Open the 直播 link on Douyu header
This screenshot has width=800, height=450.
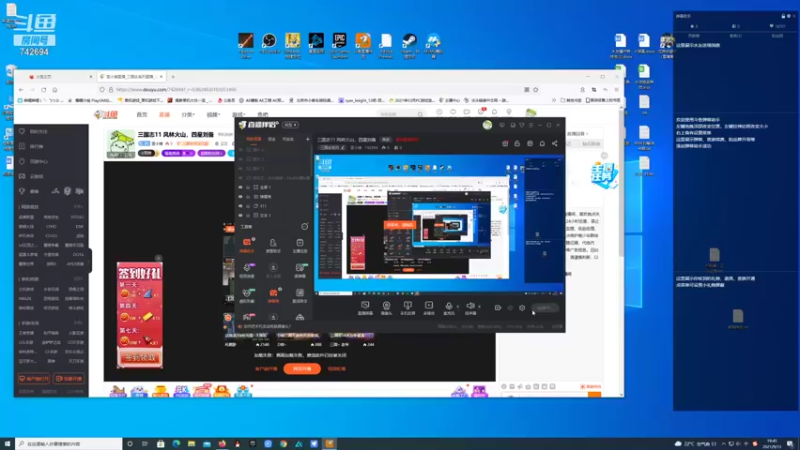tap(164, 115)
